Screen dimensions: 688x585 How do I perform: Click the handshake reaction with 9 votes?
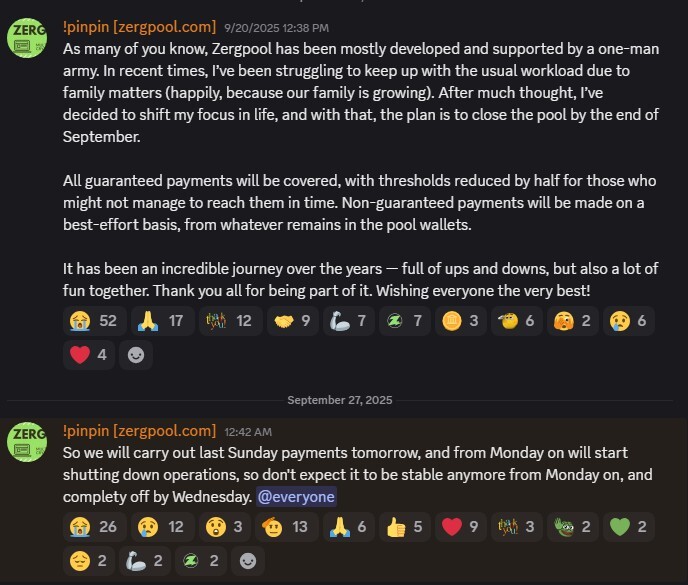291,321
